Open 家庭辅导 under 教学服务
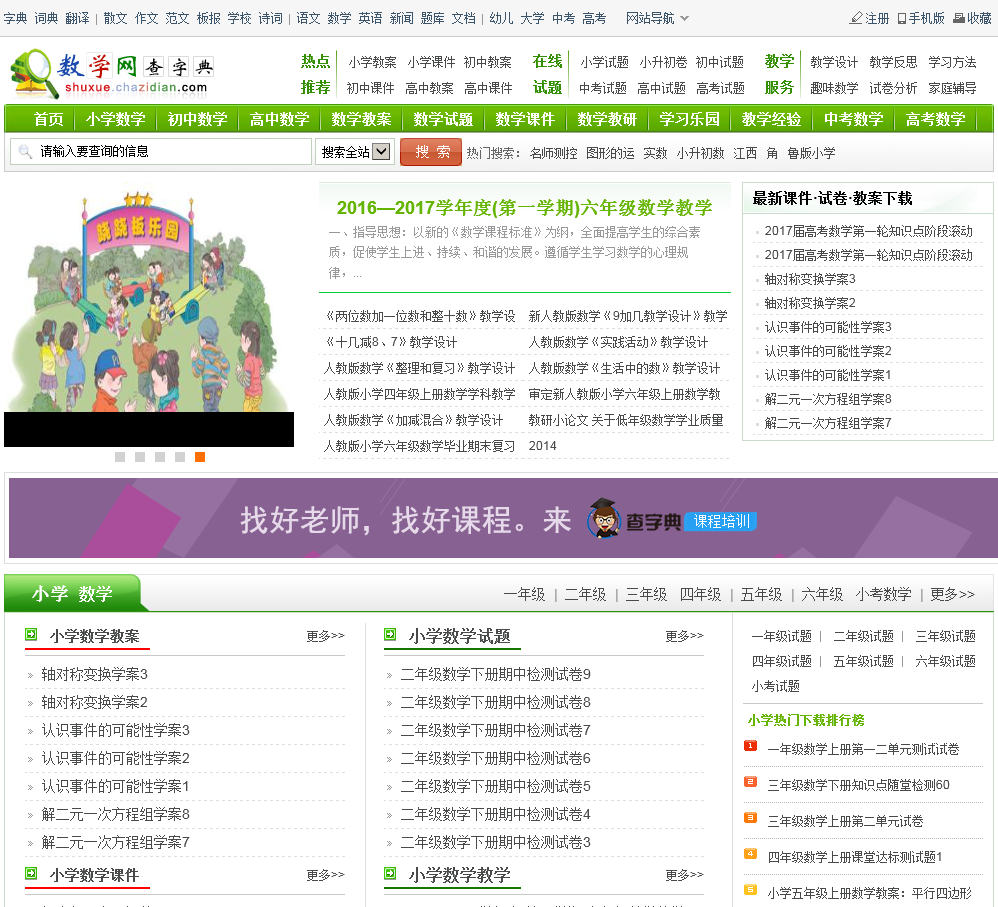The height and width of the screenshot is (907, 998). click(952, 88)
